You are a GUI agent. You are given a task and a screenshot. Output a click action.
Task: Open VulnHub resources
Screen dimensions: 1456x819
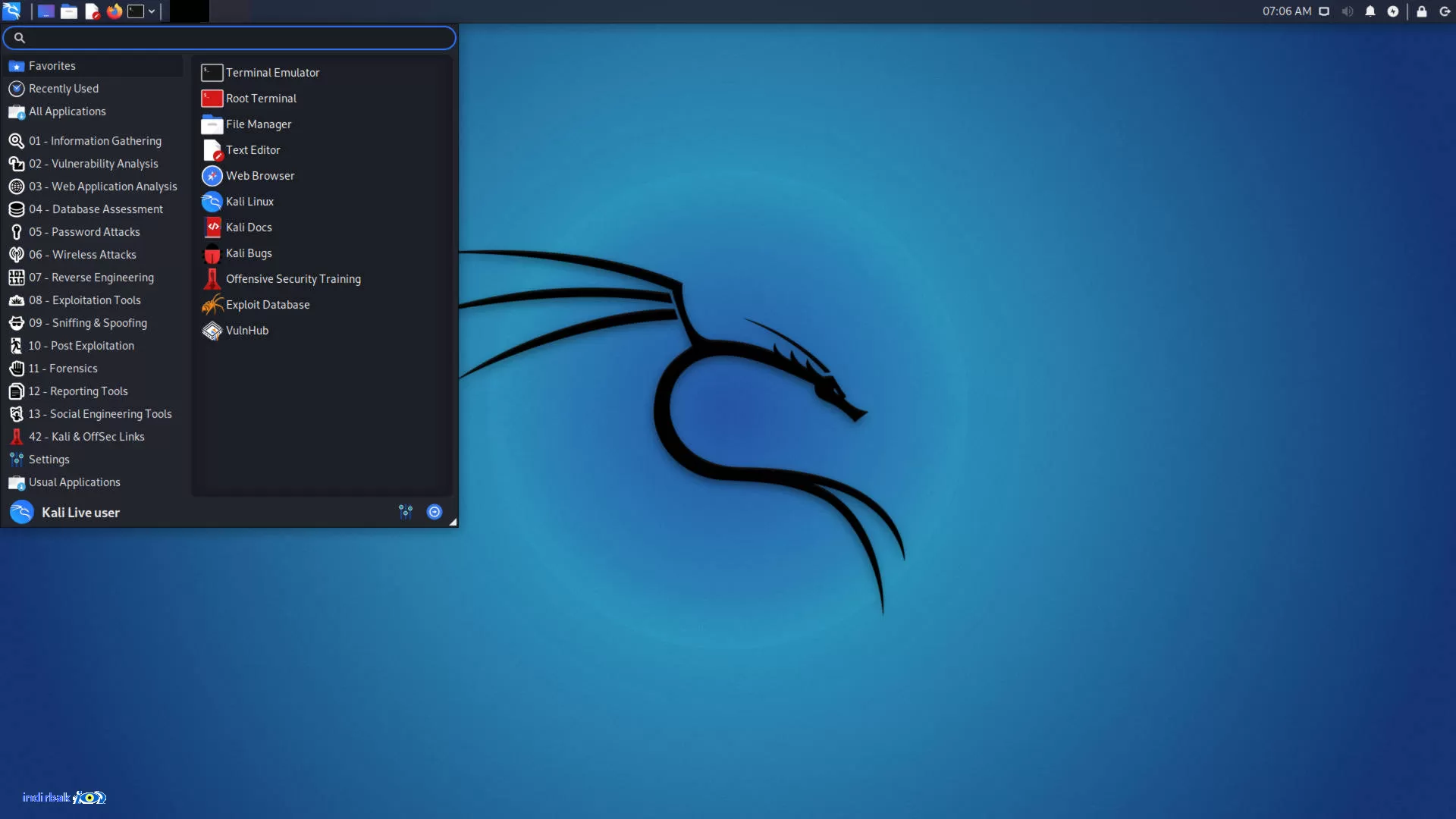(246, 330)
